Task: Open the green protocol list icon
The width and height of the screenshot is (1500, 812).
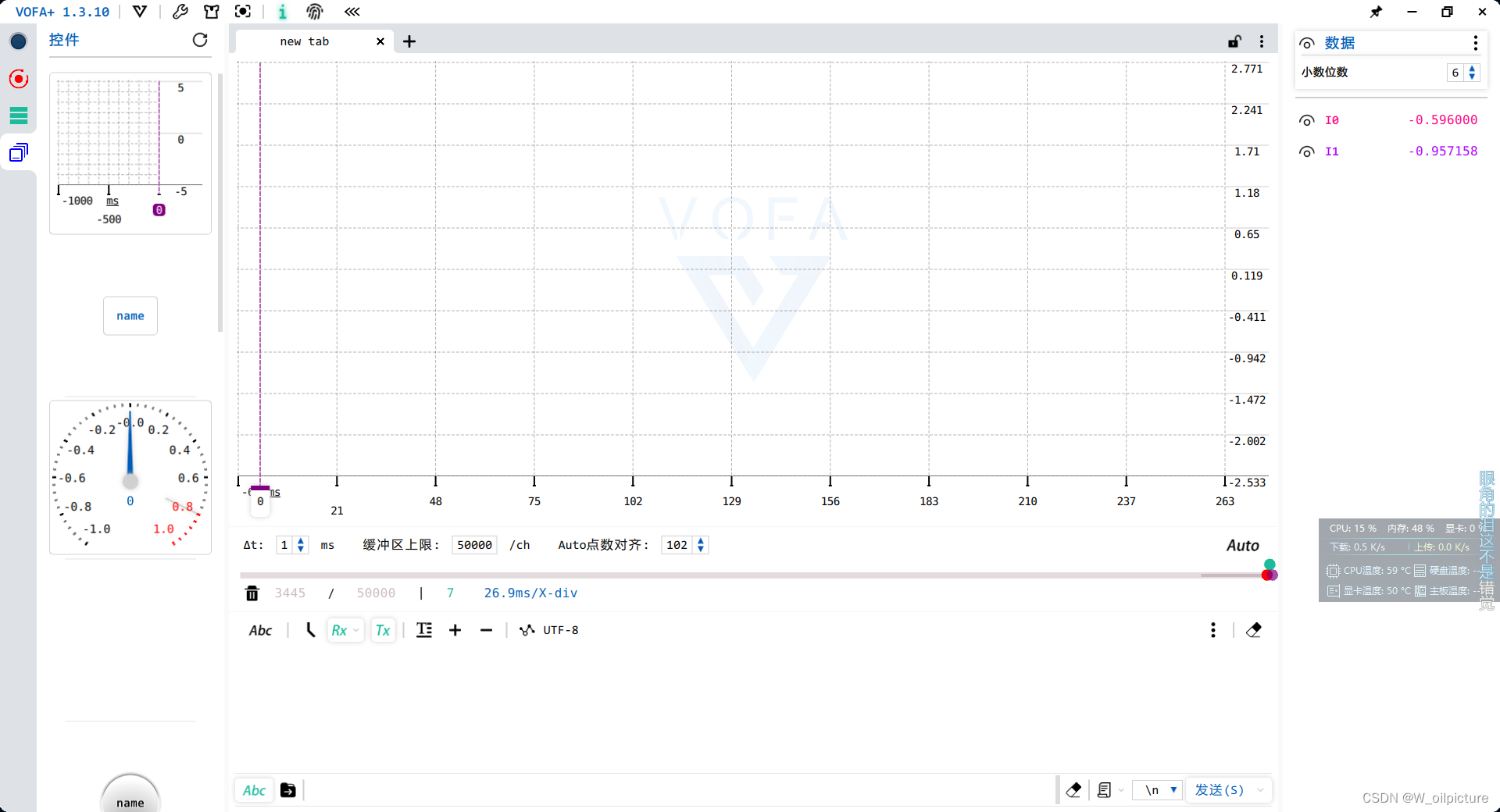Action: [19, 116]
